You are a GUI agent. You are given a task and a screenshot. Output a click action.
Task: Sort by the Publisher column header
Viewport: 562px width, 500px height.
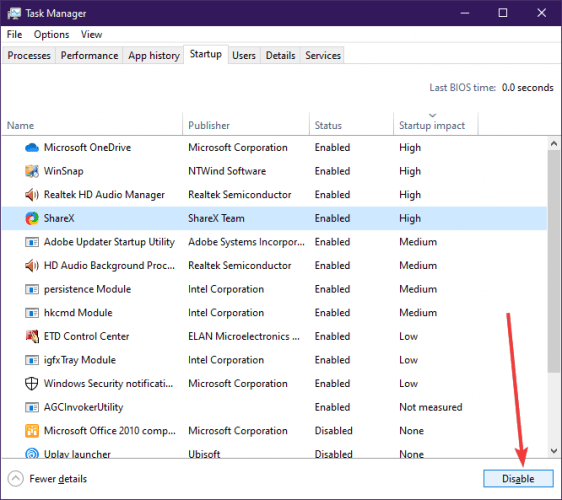(x=246, y=125)
